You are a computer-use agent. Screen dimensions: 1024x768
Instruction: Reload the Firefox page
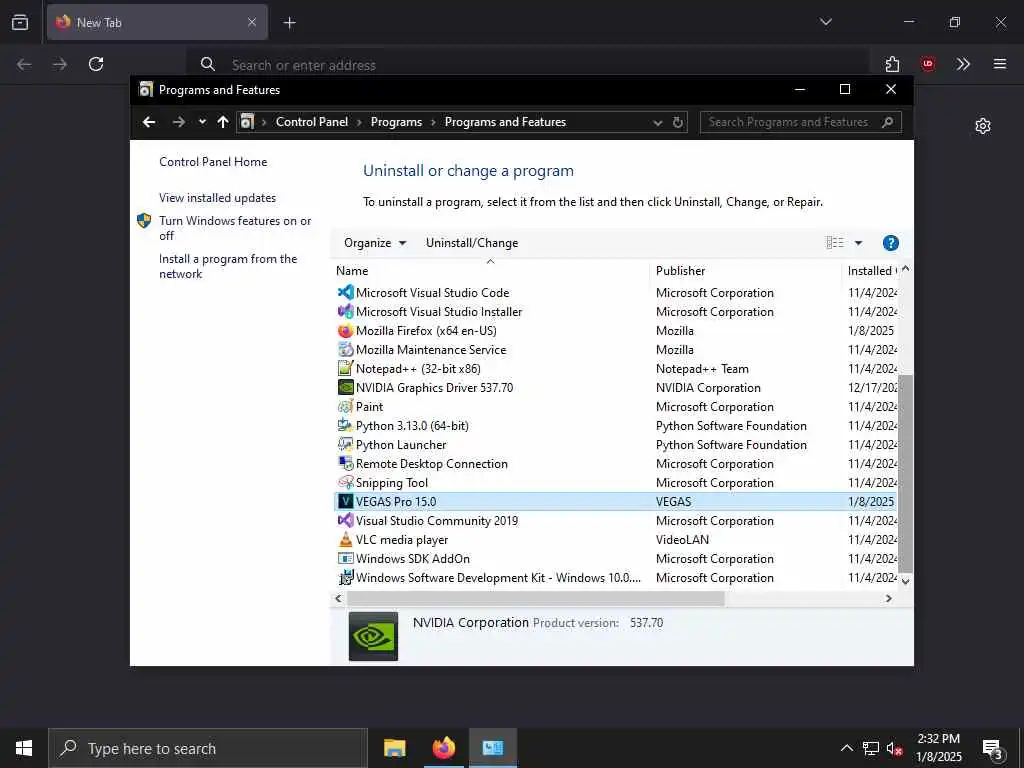tap(96, 64)
